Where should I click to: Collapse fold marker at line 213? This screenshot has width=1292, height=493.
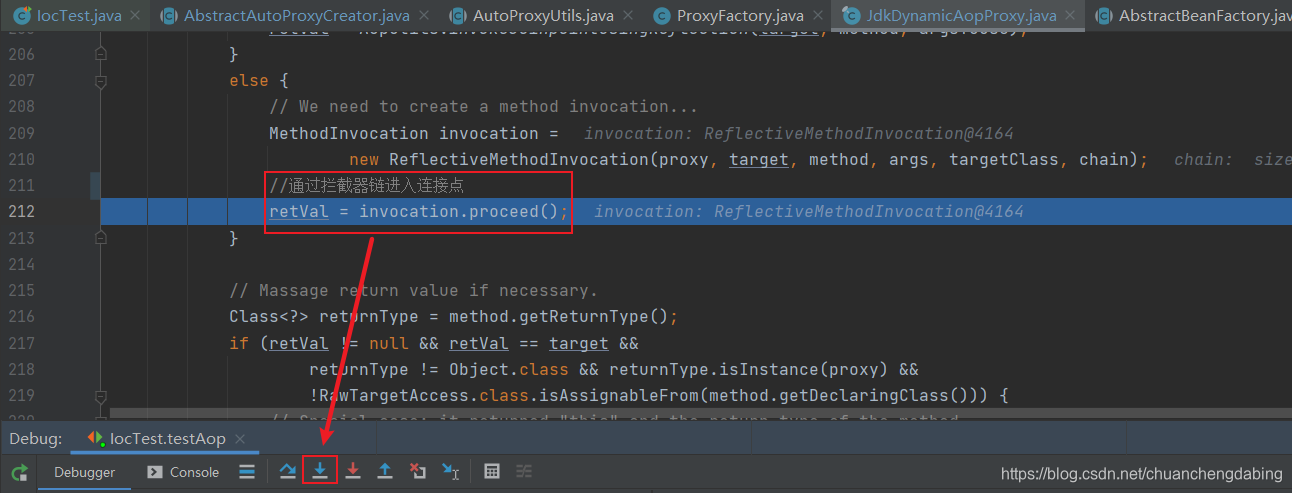tap(101, 238)
